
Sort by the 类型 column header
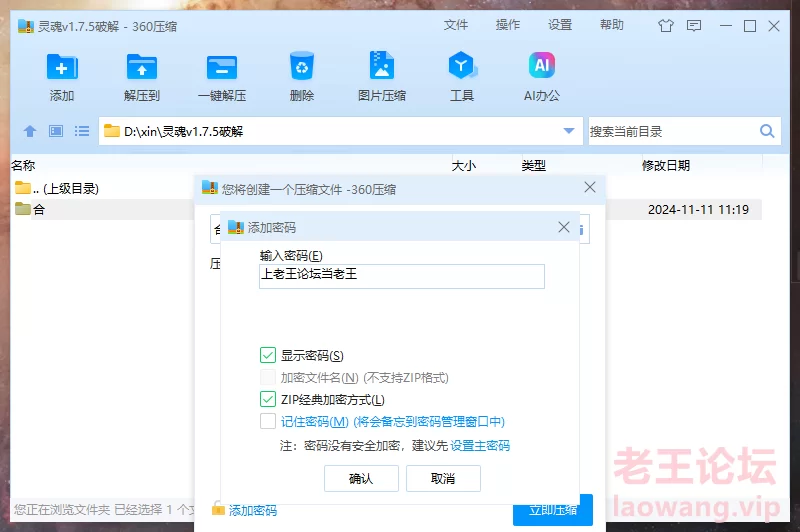pos(534,165)
